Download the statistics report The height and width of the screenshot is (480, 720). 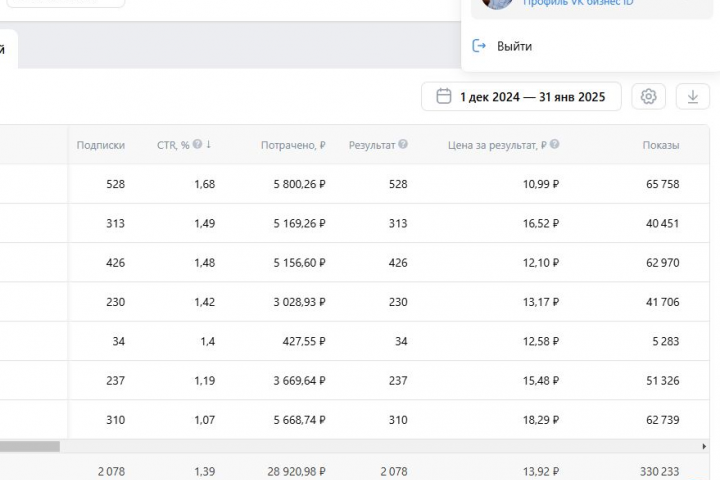click(692, 96)
